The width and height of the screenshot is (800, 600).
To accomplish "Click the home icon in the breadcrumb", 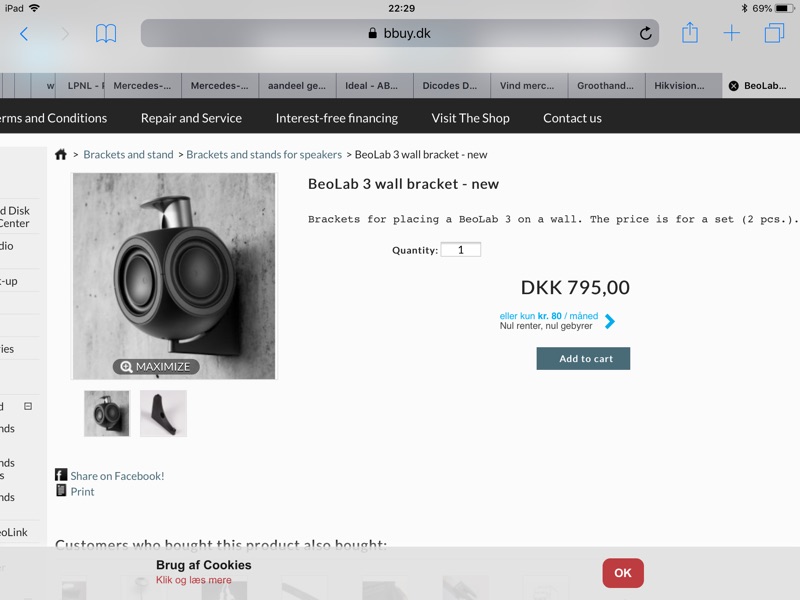I will tap(61, 155).
